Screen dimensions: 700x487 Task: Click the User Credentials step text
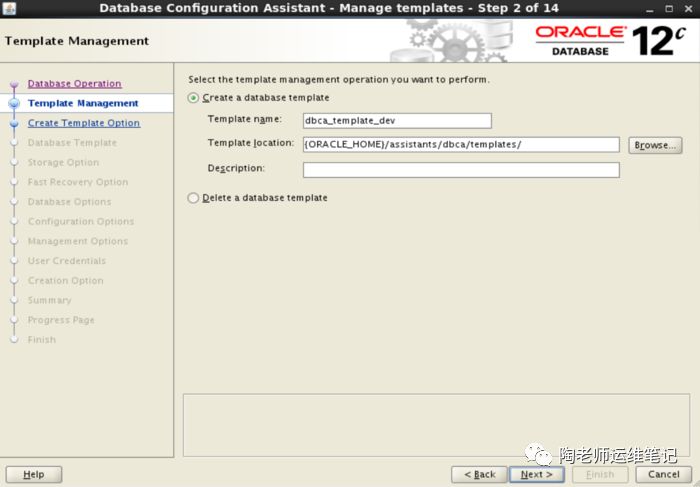click(67, 261)
